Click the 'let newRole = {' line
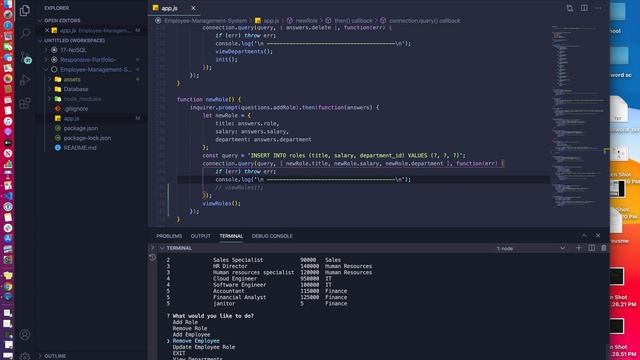Image resolution: width=640 pixels, height=360 pixels. coord(227,116)
